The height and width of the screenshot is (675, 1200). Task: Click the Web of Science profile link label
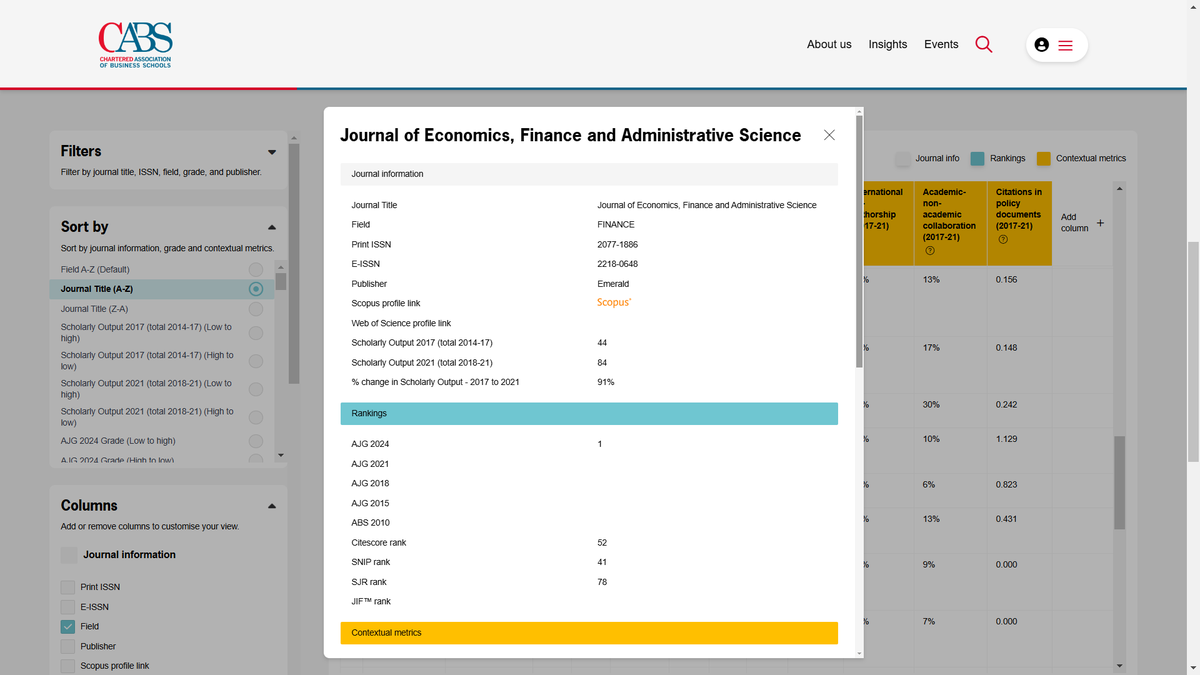tap(401, 323)
